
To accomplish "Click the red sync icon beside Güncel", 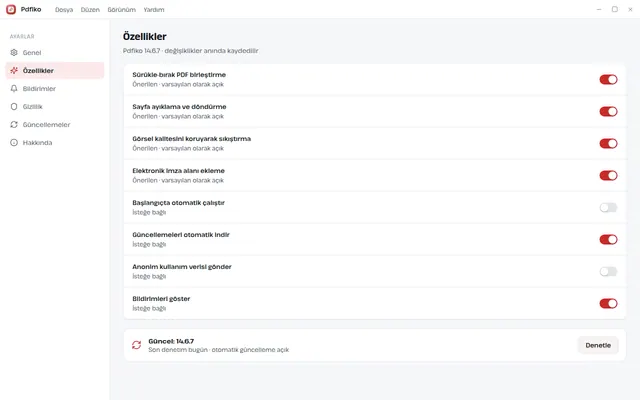I will click(x=136, y=345).
